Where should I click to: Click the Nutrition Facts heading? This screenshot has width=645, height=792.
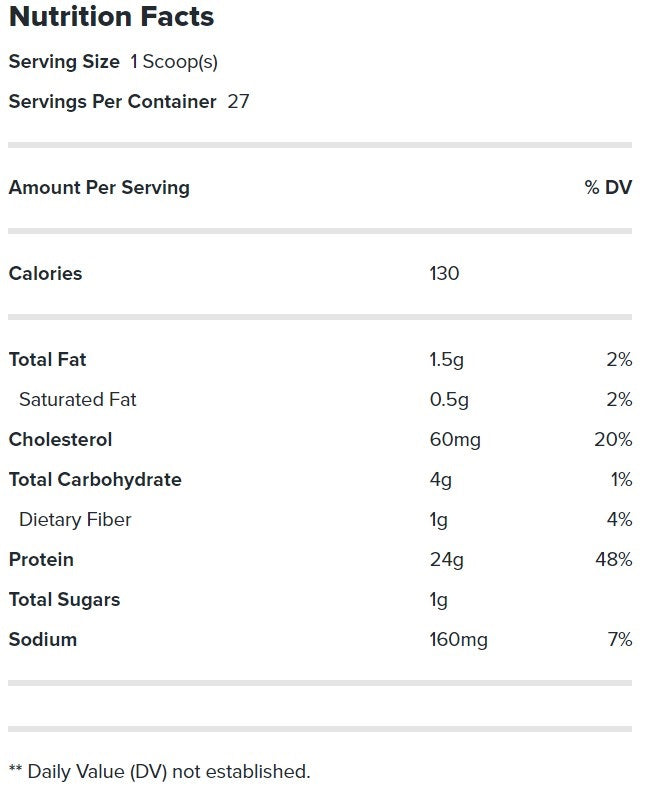[x=111, y=17]
